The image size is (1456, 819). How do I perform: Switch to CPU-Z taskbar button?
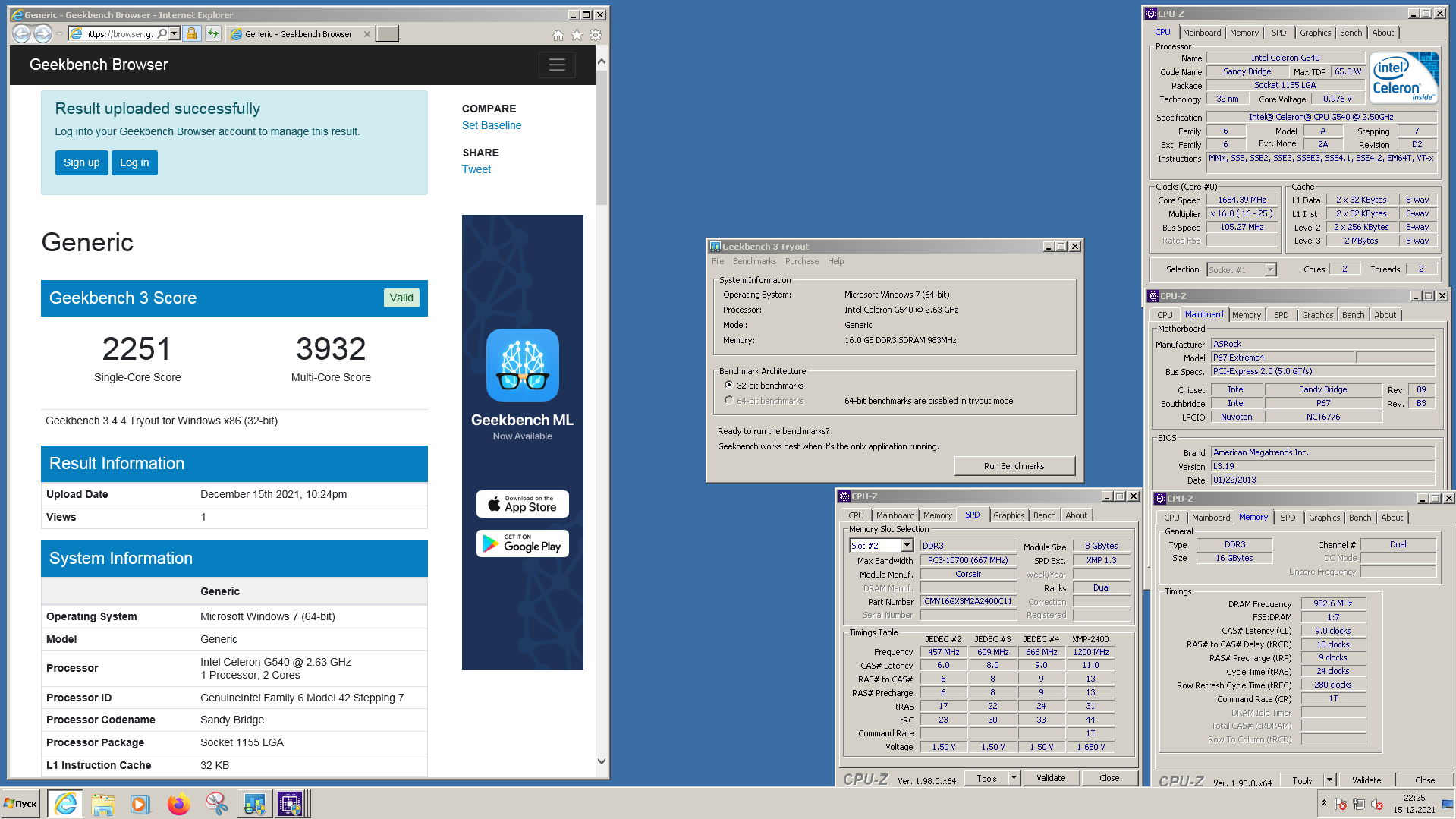pos(291,804)
